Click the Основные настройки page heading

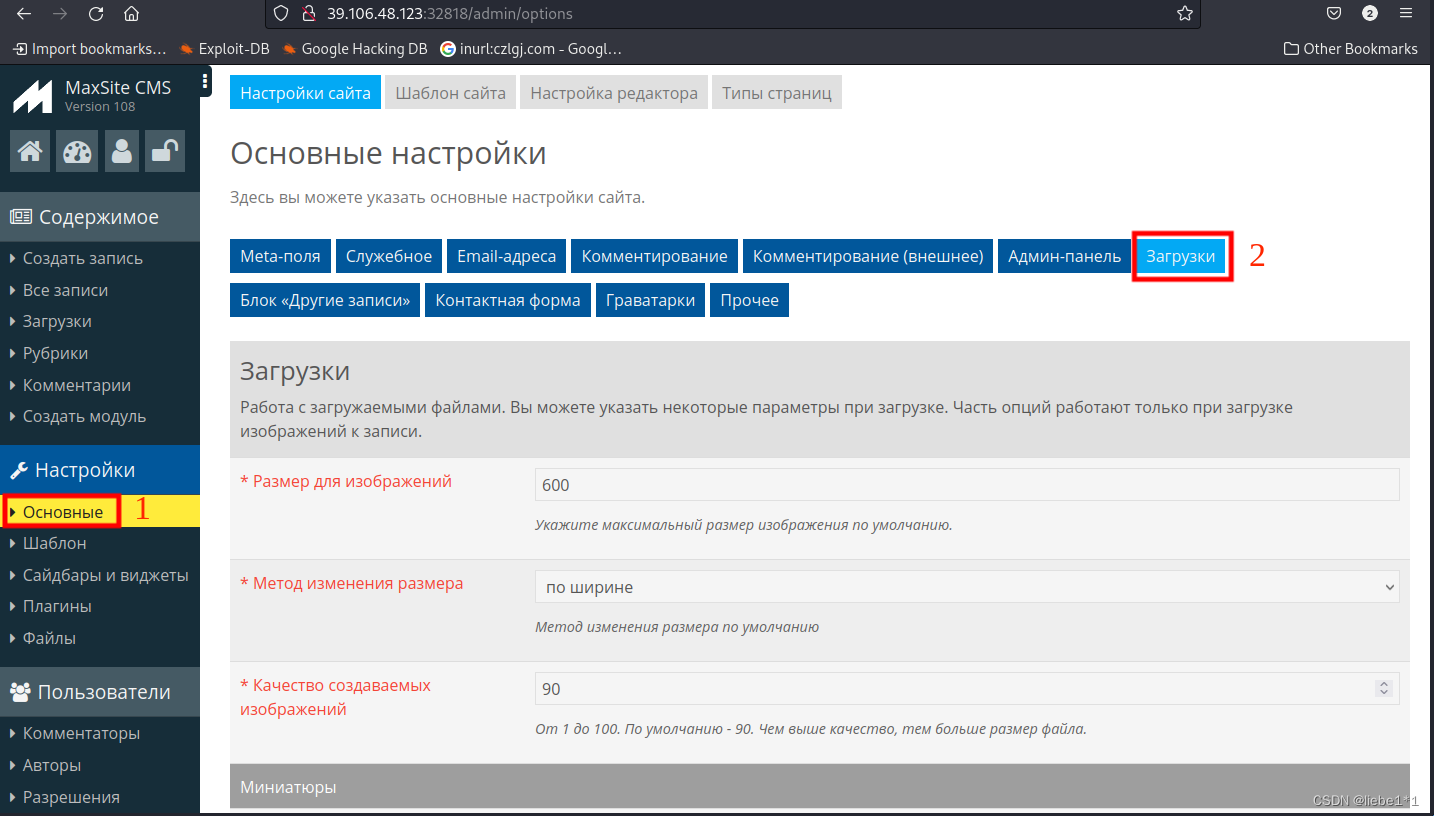(x=388, y=153)
